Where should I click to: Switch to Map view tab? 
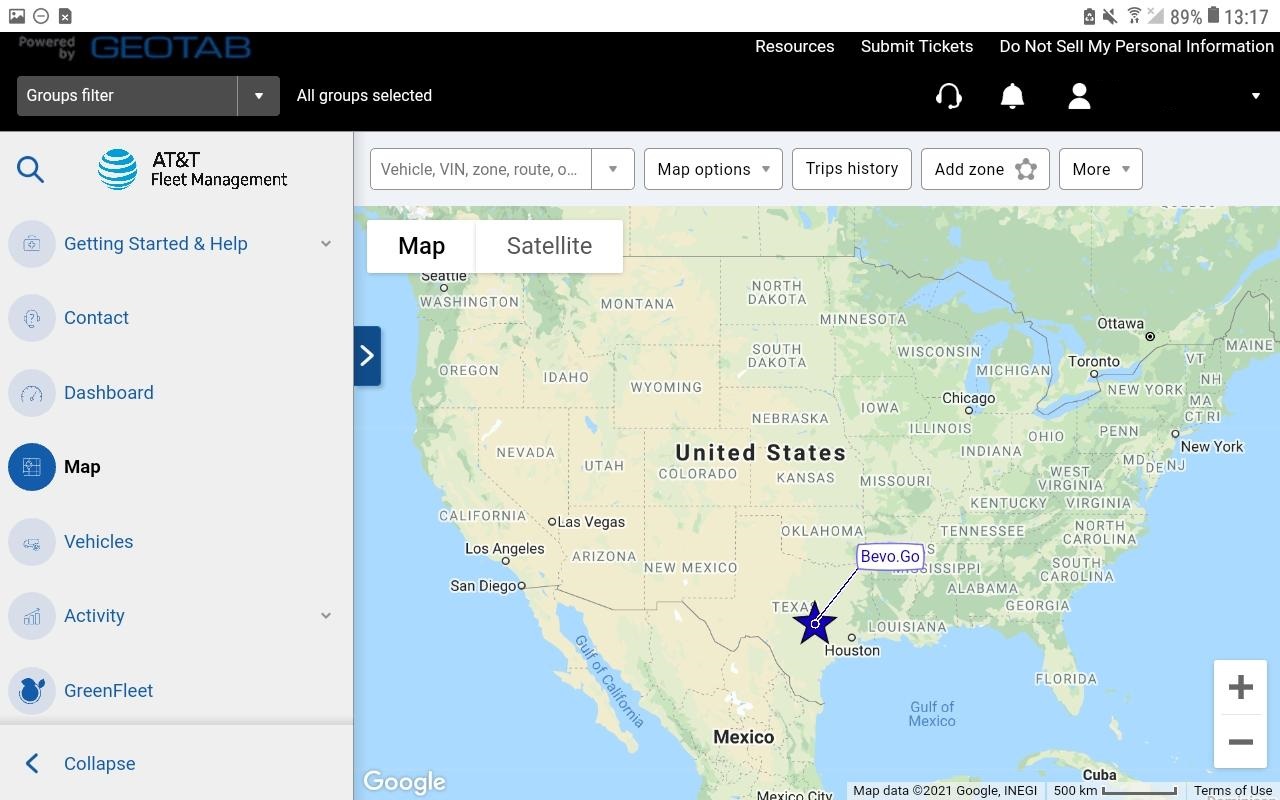coord(421,246)
